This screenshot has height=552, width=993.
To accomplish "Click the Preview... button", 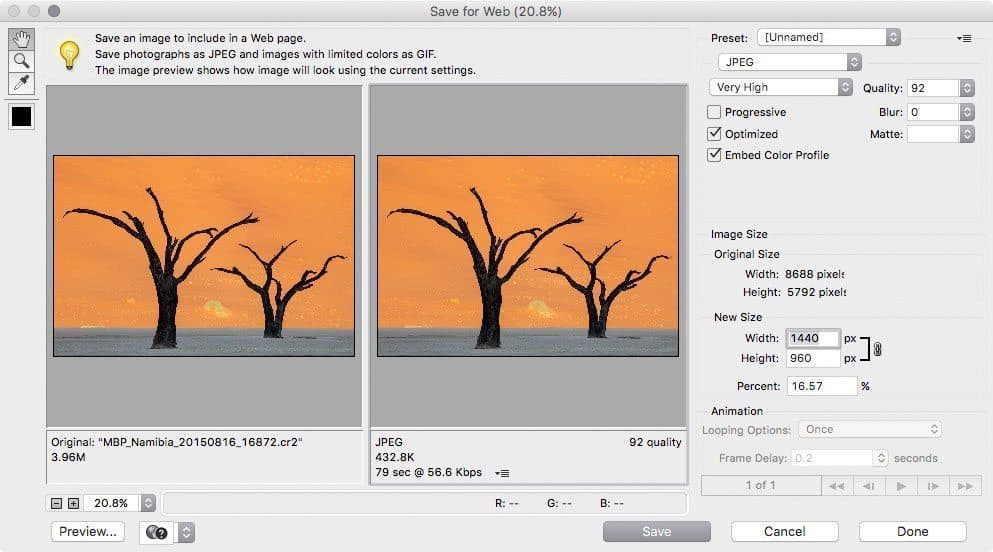I will (x=88, y=532).
